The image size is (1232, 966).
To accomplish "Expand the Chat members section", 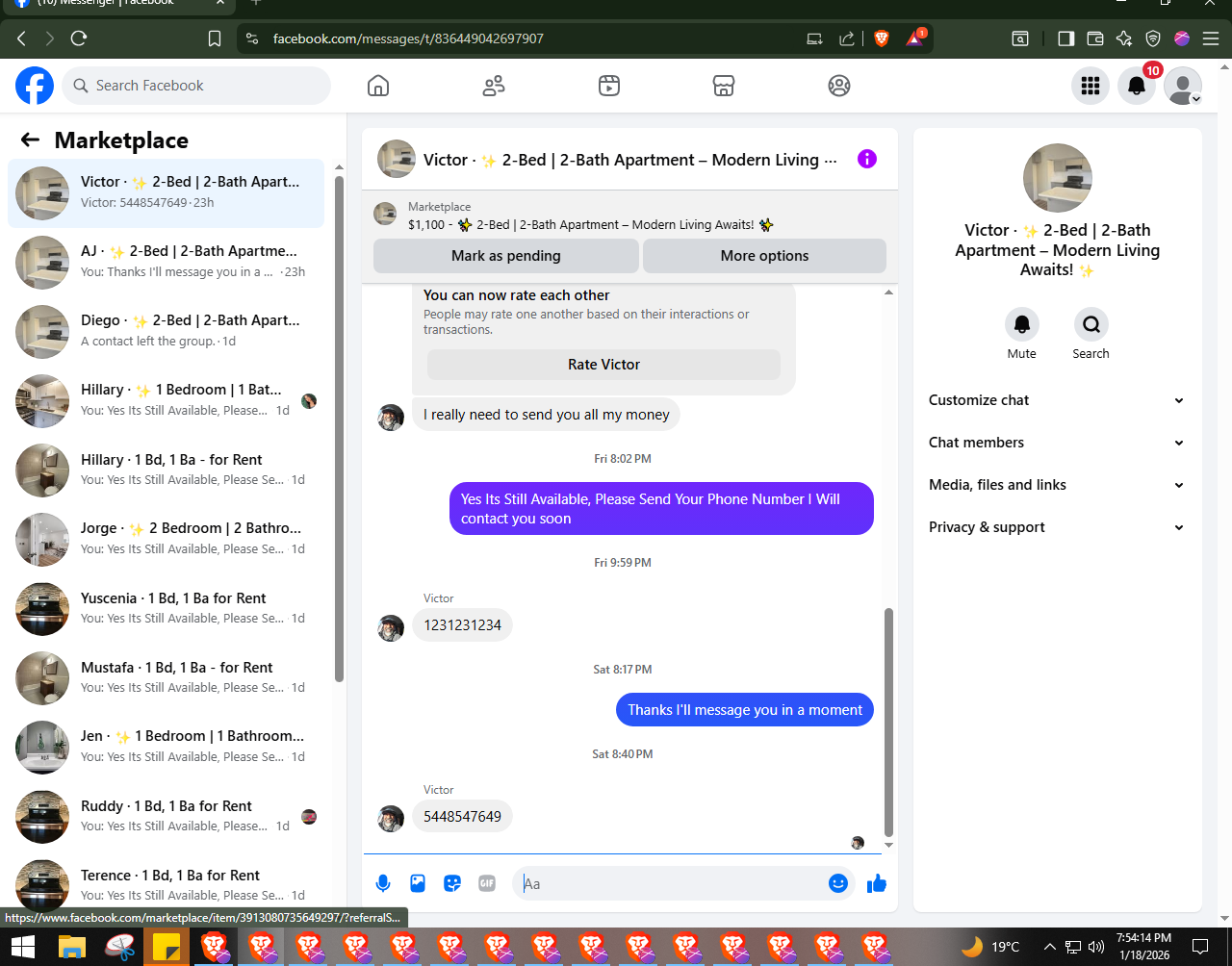I will coord(1056,443).
